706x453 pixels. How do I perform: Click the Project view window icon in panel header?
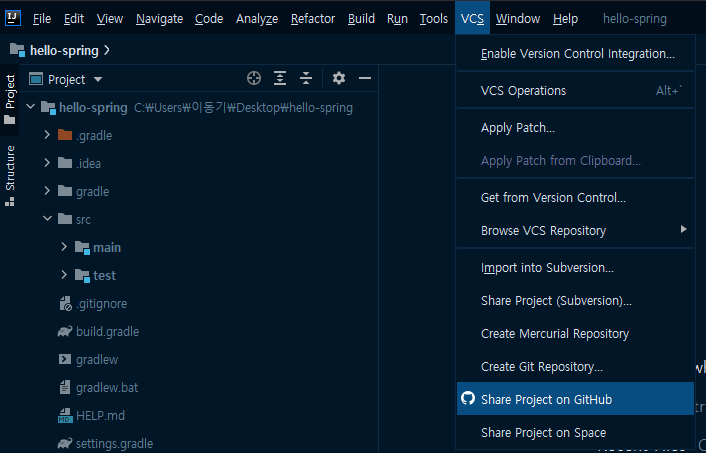[x=36, y=79]
